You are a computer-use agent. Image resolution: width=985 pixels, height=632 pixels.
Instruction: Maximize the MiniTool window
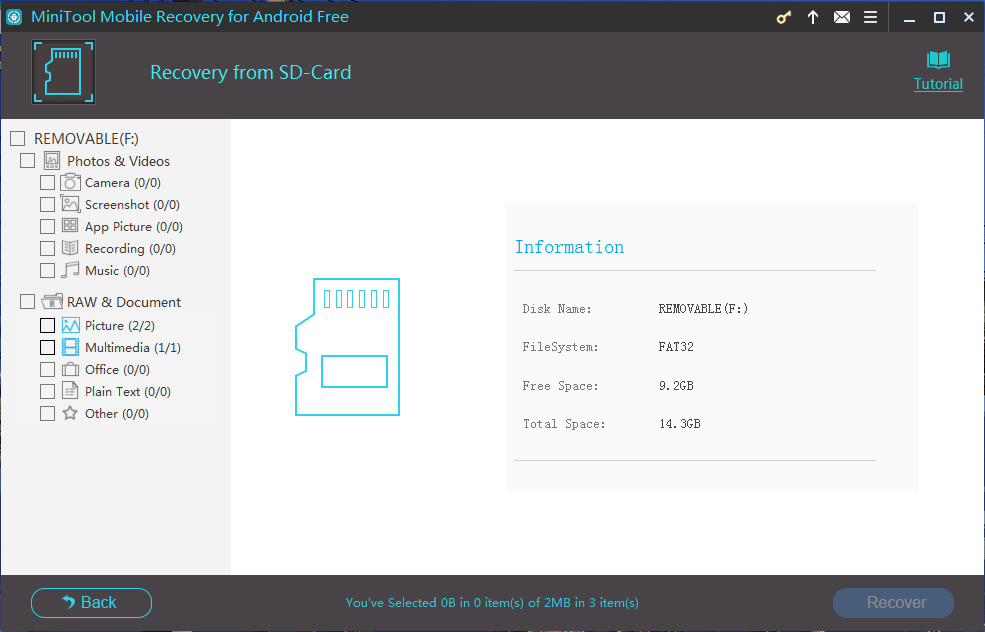[939, 18]
